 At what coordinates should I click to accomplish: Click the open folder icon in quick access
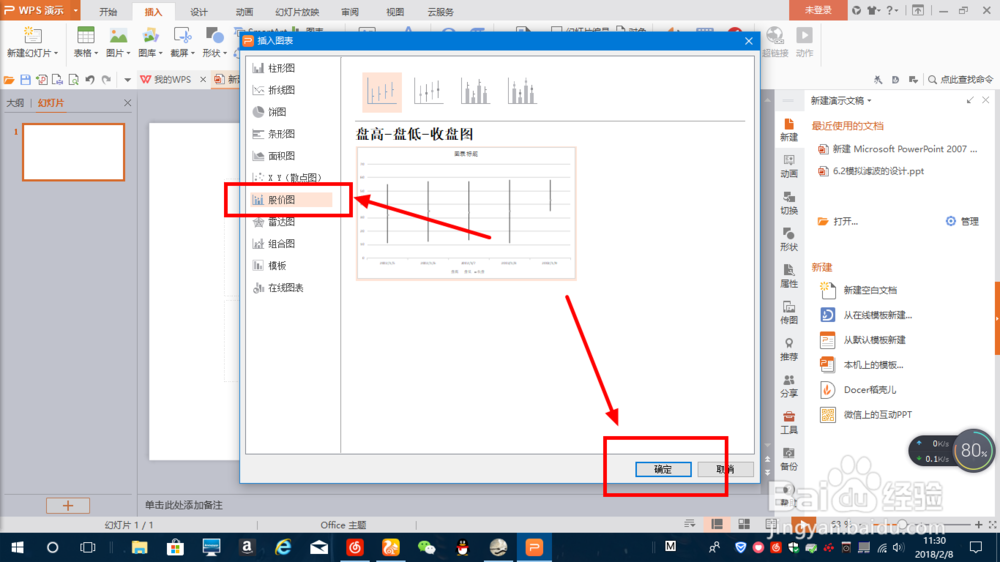9,80
